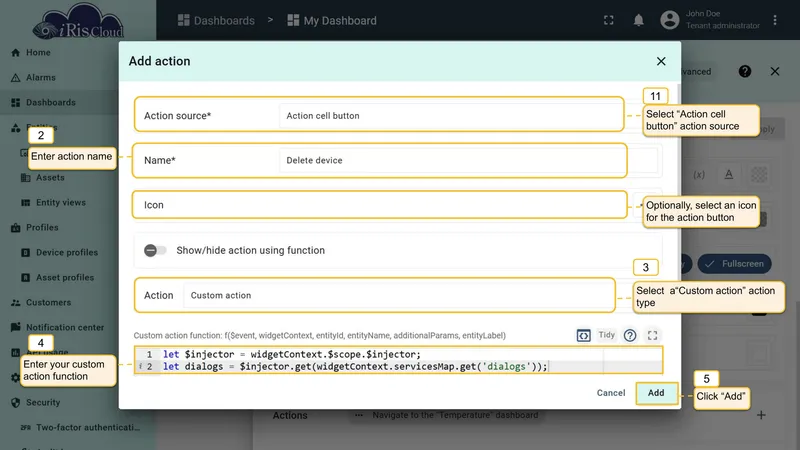Open the three-dot header menu
800x450 pixels.
[775, 20]
